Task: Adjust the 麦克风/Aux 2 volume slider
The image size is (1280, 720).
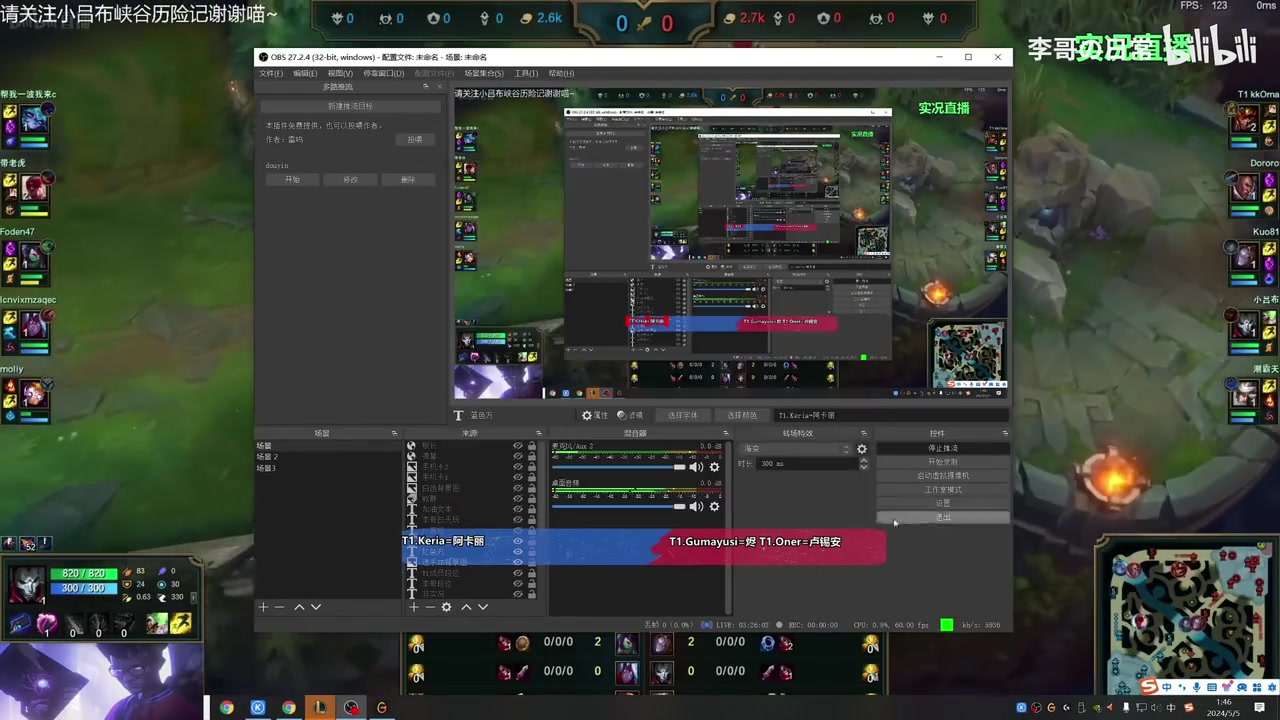Action: coord(618,467)
